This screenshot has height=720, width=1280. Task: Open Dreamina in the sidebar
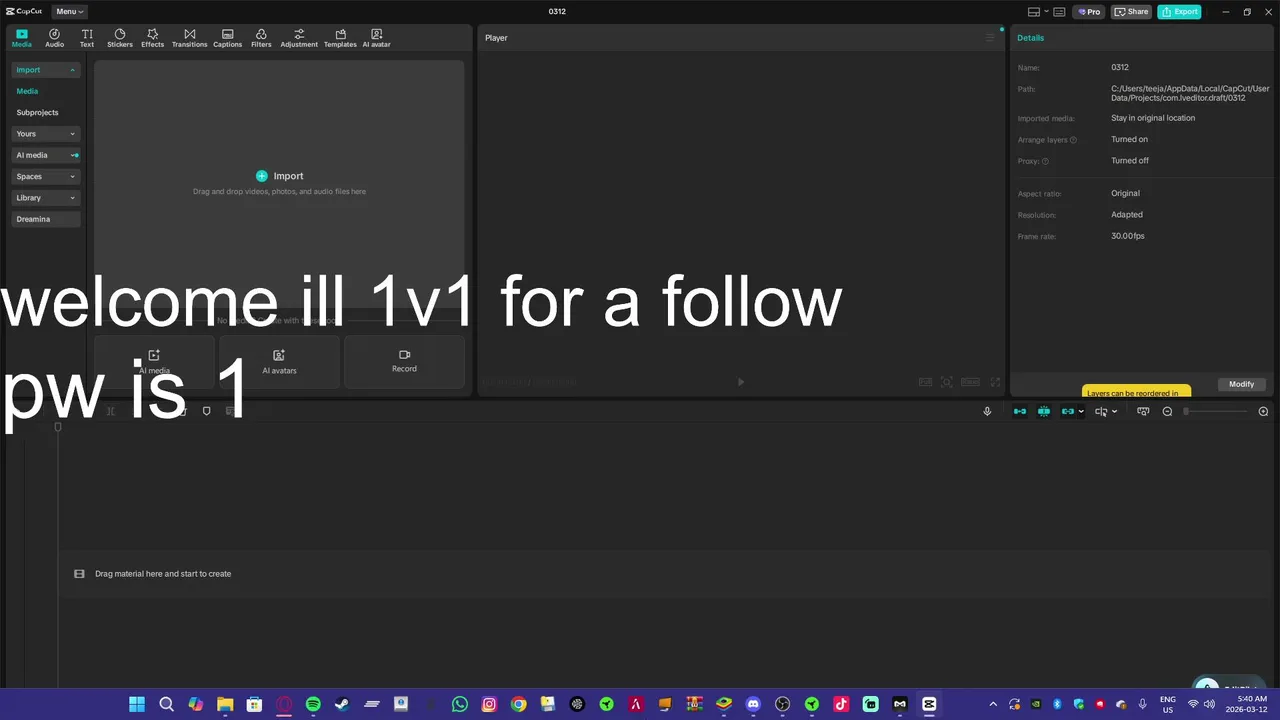click(x=46, y=219)
